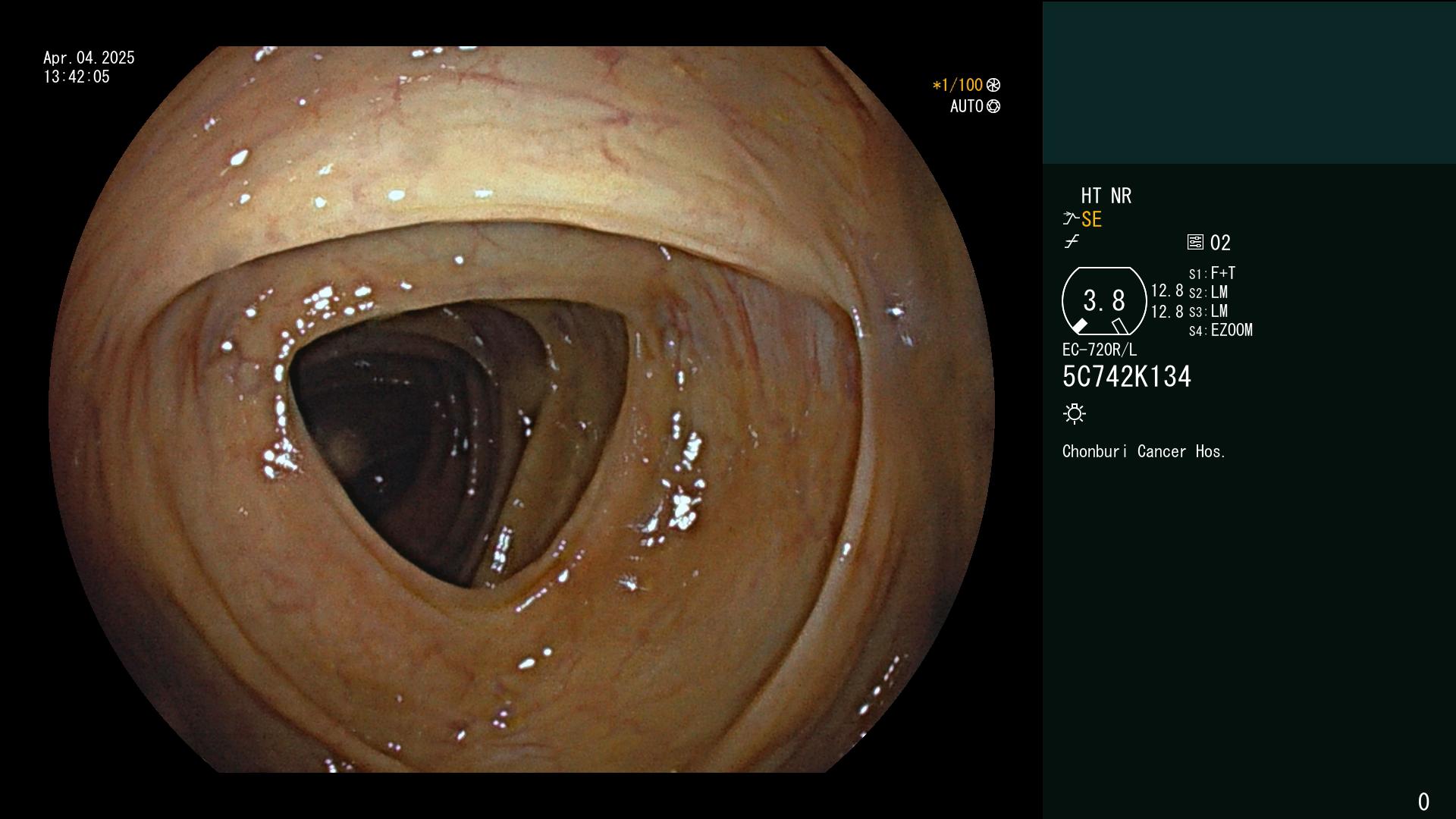The width and height of the screenshot is (1456, 819).
Task: Click the image counter 0 at bottom right
Action: (1423, 802)
